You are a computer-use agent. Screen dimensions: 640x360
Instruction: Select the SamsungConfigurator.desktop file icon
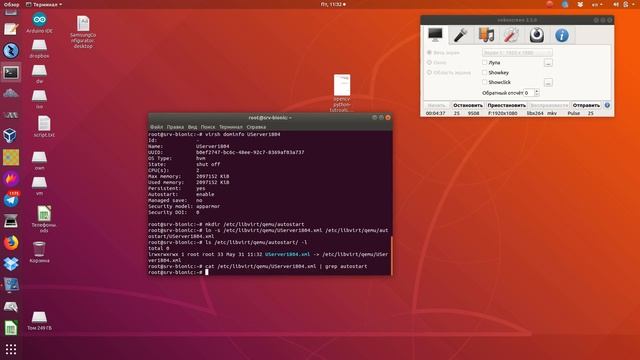point(83,32)
